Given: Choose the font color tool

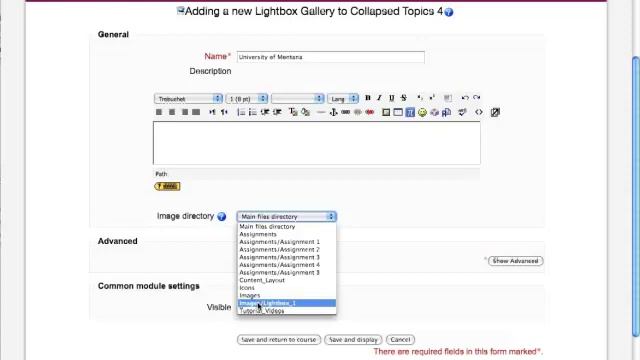Looking at the screenshot, I should click(293, 112).
